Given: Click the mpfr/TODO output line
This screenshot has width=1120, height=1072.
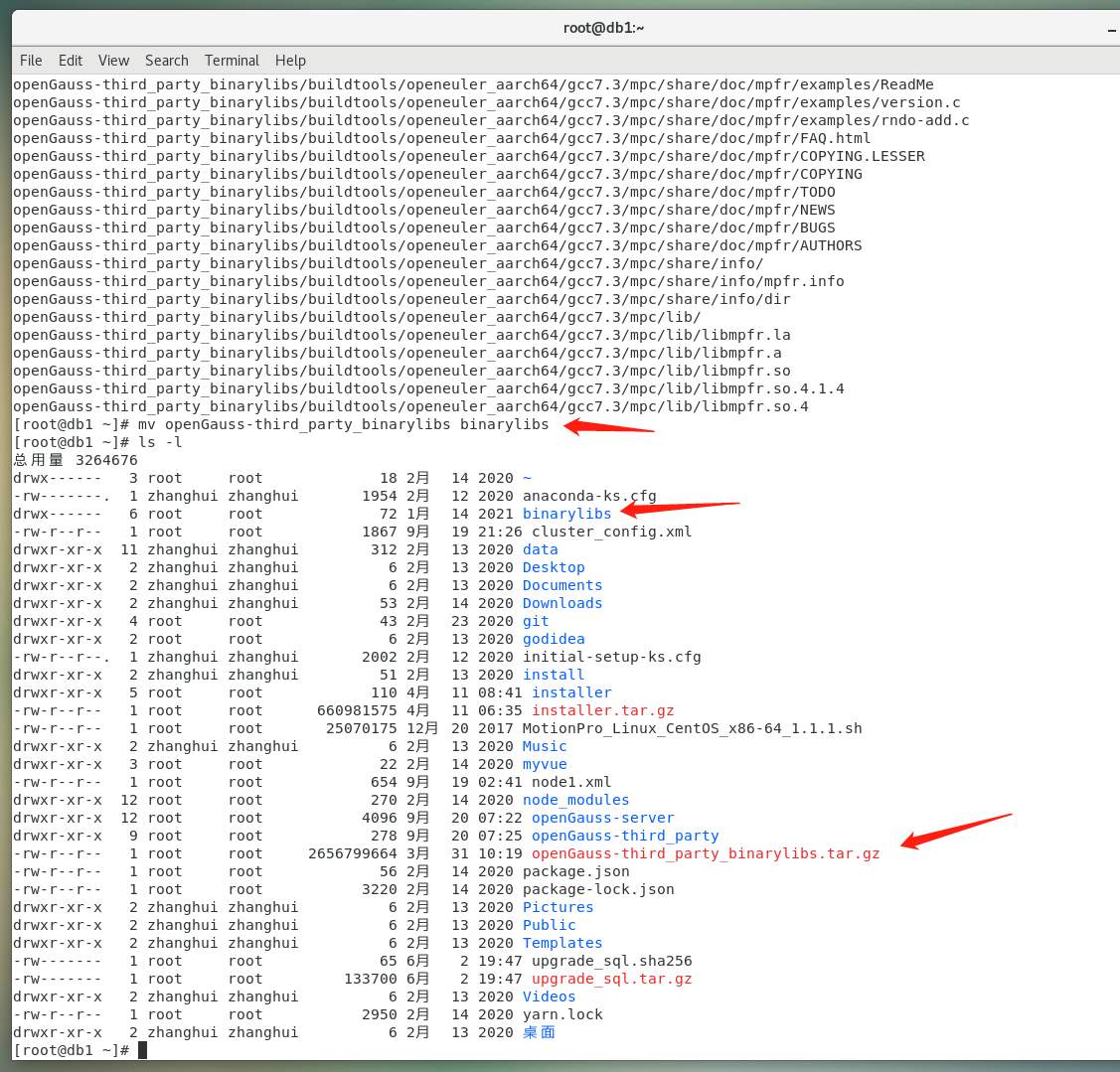Looking at the screenshot, I should (x=423, y=192).
